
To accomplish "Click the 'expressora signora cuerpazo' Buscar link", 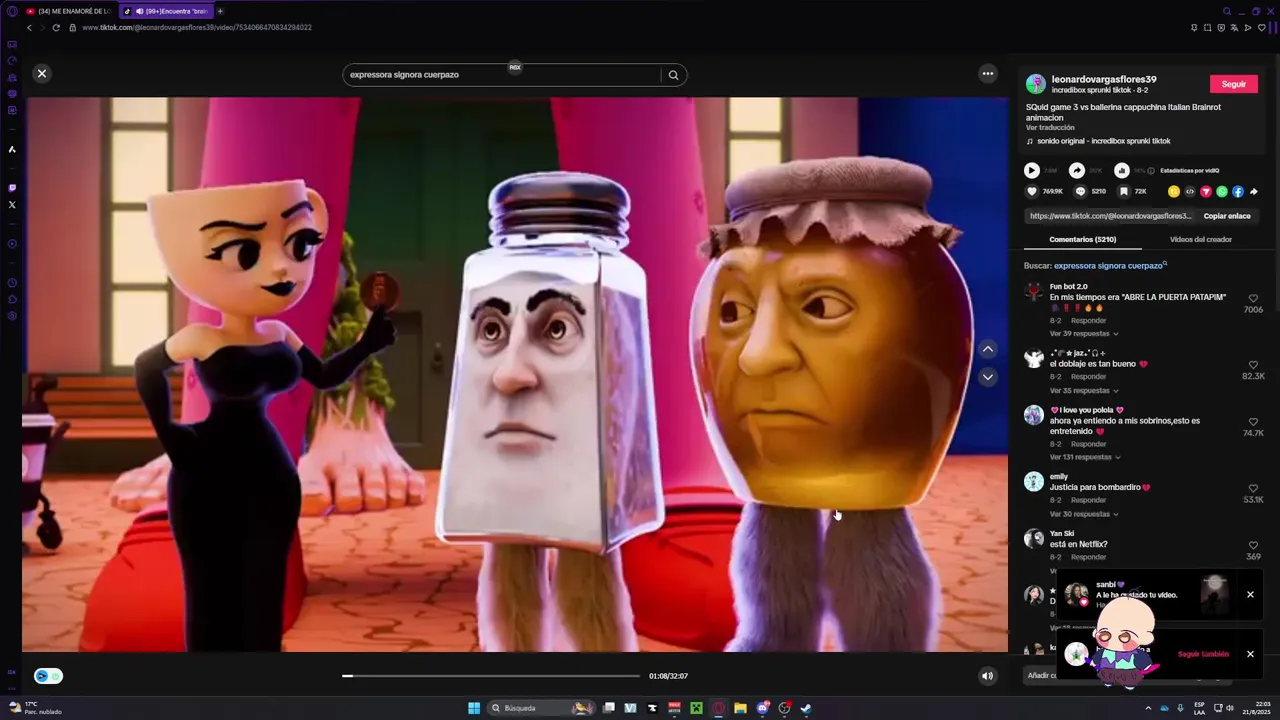I will 1108,266.
